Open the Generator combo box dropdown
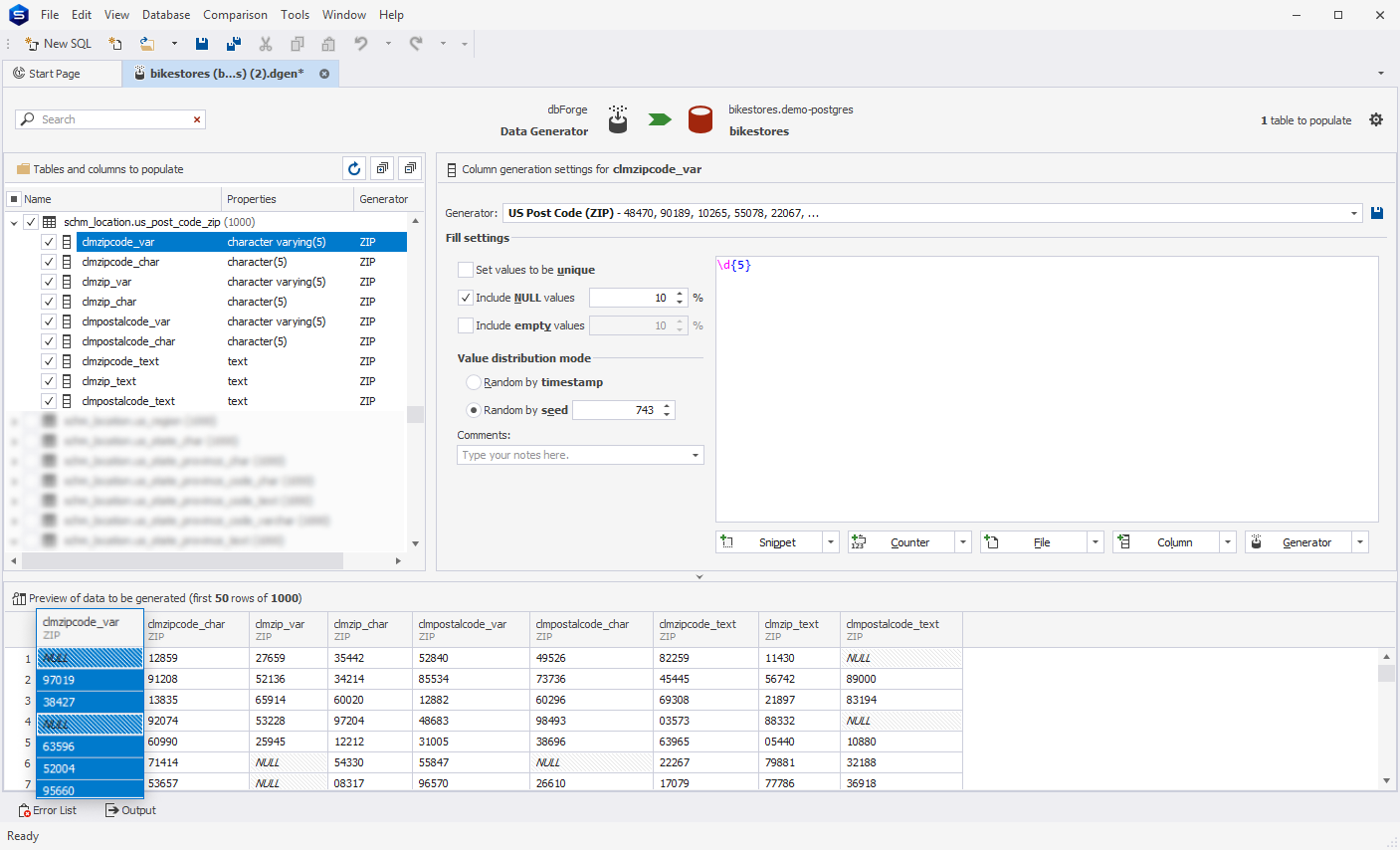 click(1354, 213)
